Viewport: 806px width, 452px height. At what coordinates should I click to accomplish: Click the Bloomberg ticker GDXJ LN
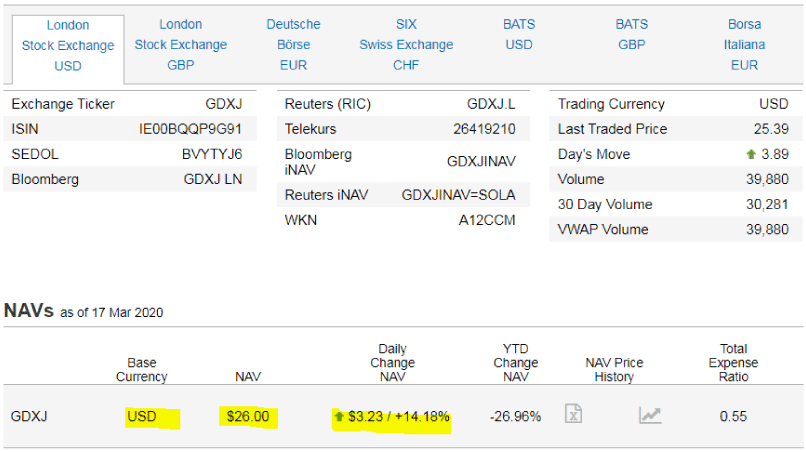(213, 179)
